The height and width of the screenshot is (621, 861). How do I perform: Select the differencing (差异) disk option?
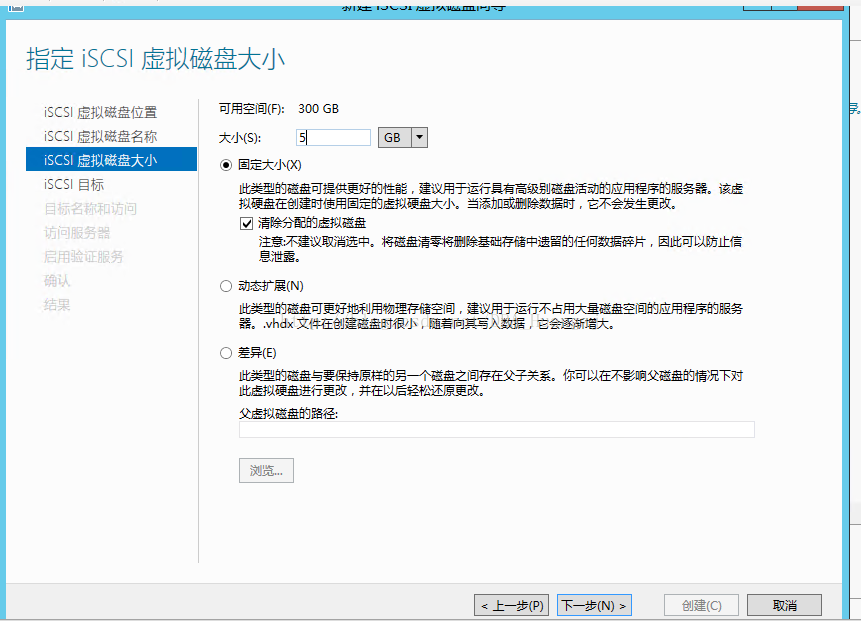coord(226,353)
